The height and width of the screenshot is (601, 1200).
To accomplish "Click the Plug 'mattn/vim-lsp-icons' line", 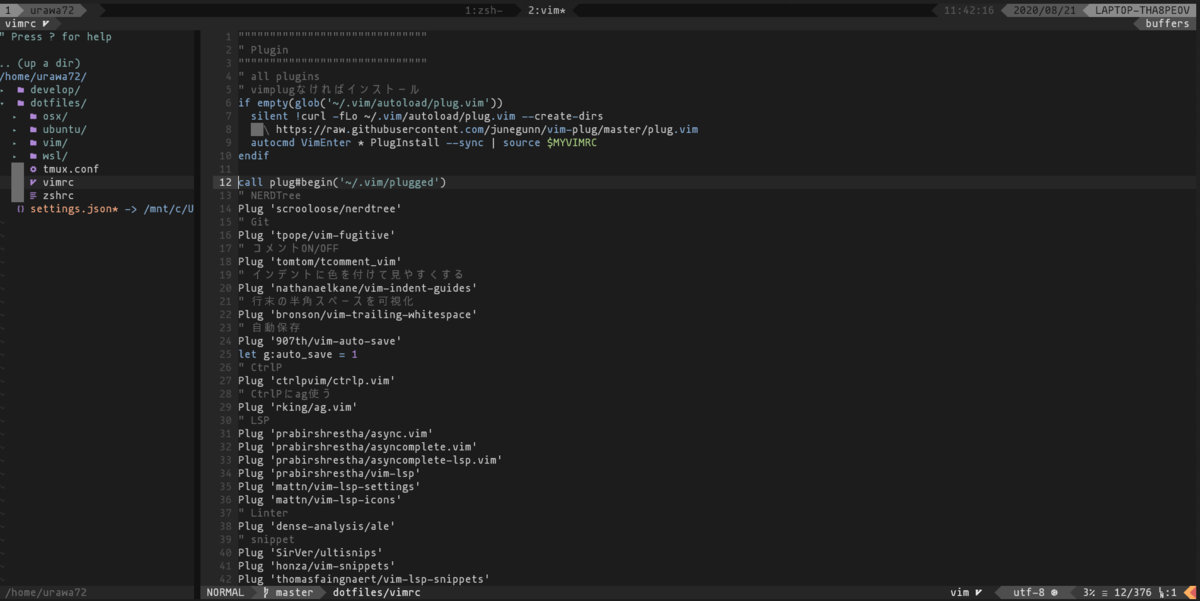I will pos(319,500).
